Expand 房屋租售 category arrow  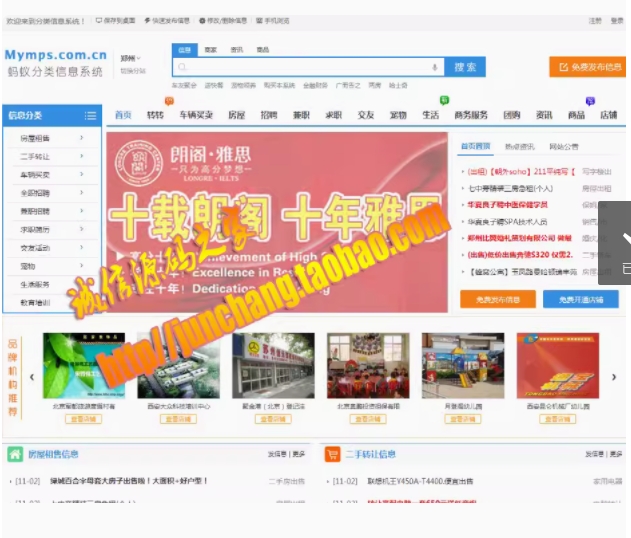pos(81,138)
